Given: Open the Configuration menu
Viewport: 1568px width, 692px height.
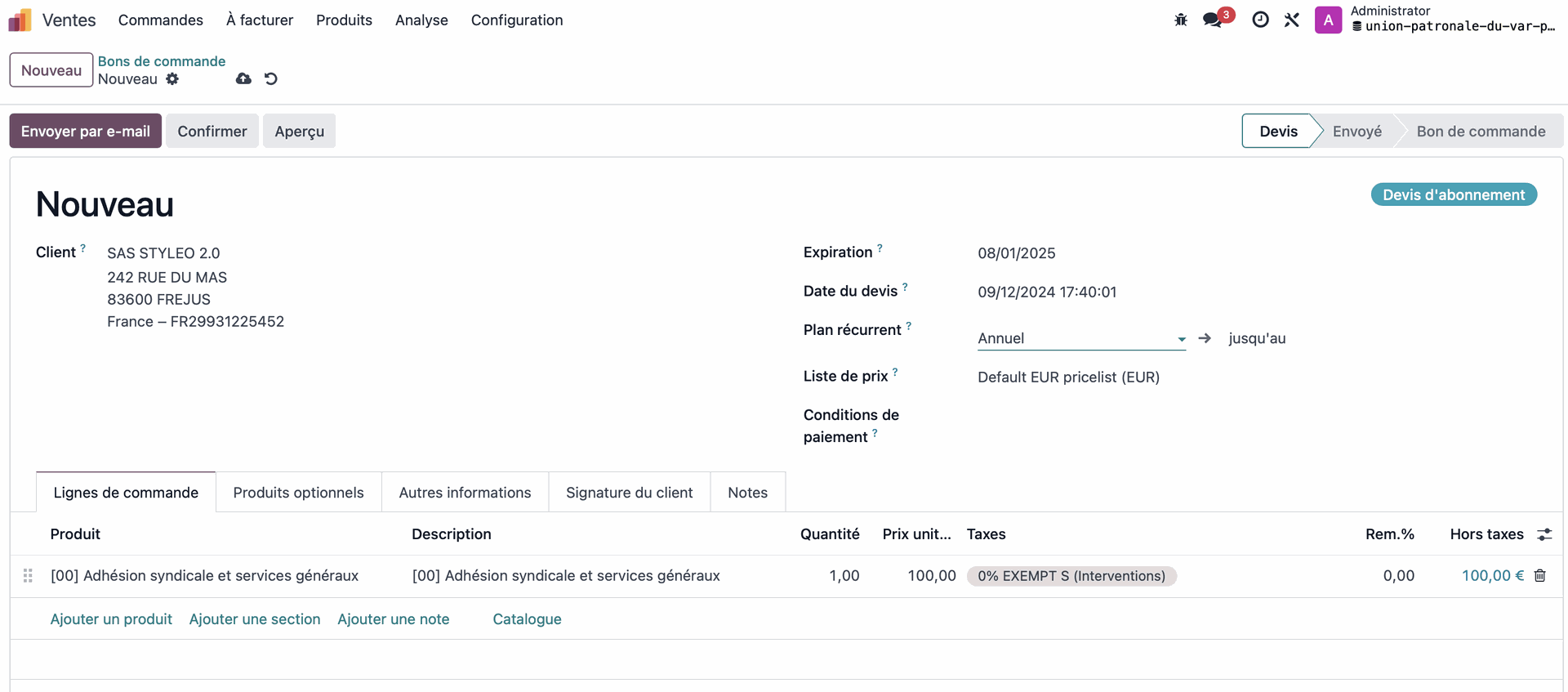Looking at the screenshot, I should point(516,20).
